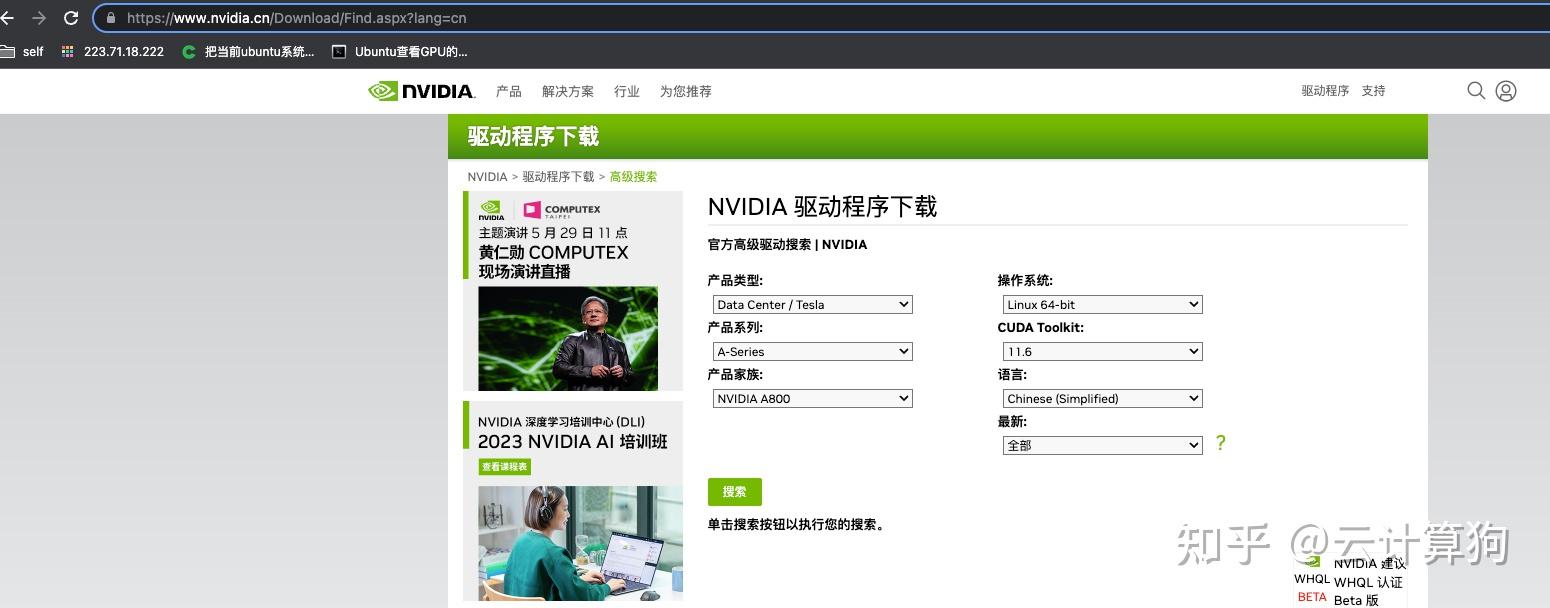Click the site security padlock icon

(x=113, y=17)
